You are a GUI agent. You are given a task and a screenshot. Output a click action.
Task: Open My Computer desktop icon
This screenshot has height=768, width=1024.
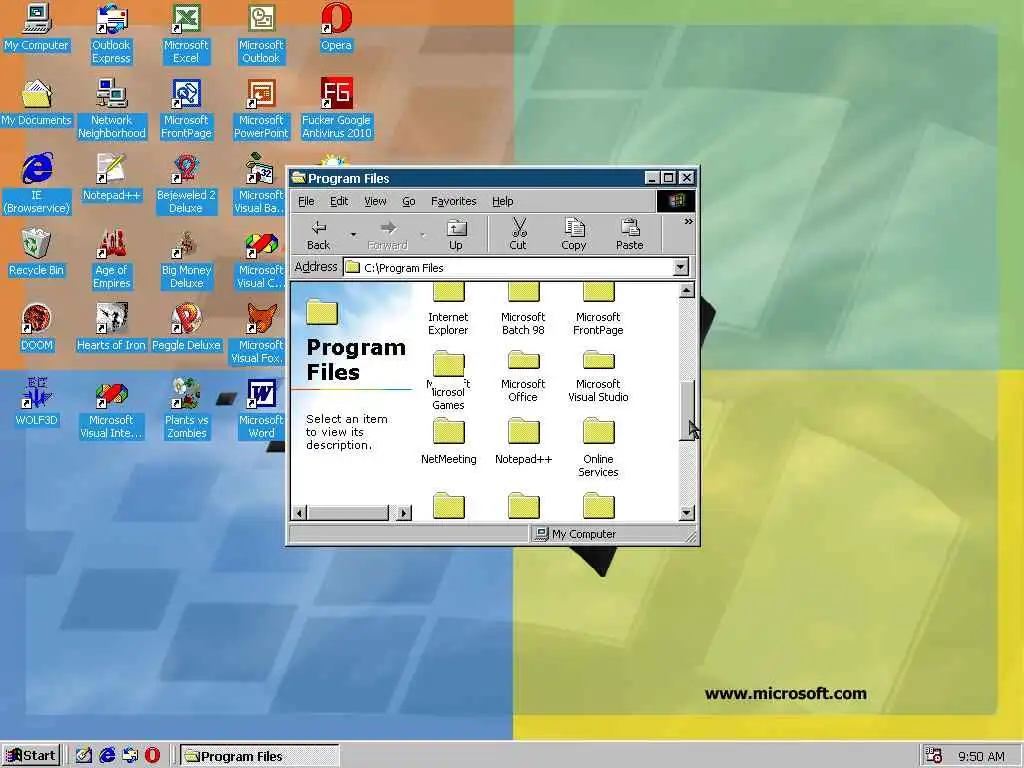pos(37,26)
